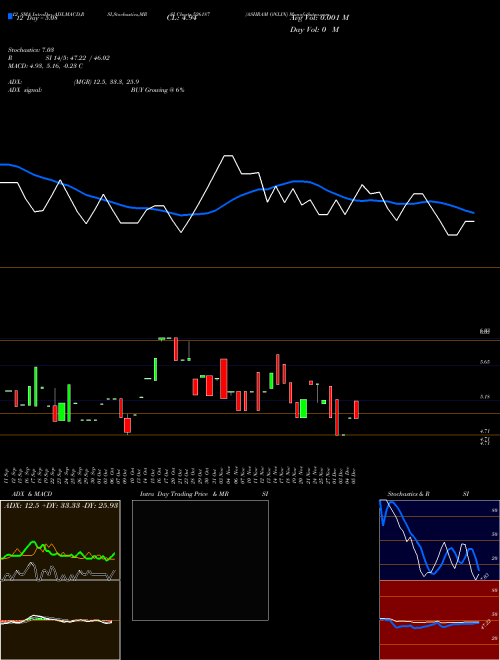This screenshot has width=500, height=660.
Task: Select the 'Stochastics: 7.68' reading
Action: [31, 50]
